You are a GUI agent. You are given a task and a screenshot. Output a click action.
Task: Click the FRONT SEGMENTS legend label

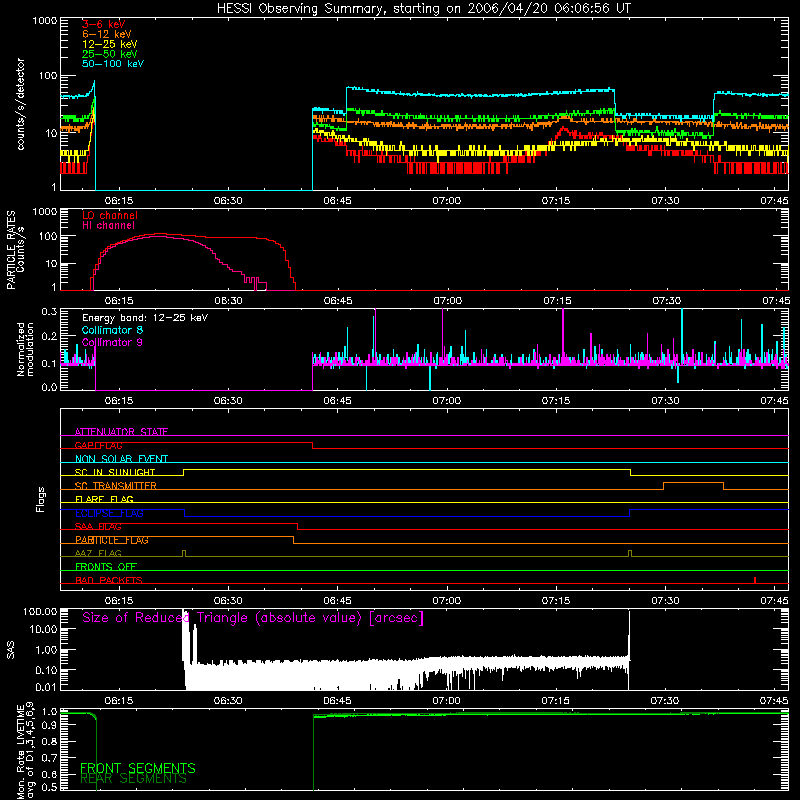point(138,768)
